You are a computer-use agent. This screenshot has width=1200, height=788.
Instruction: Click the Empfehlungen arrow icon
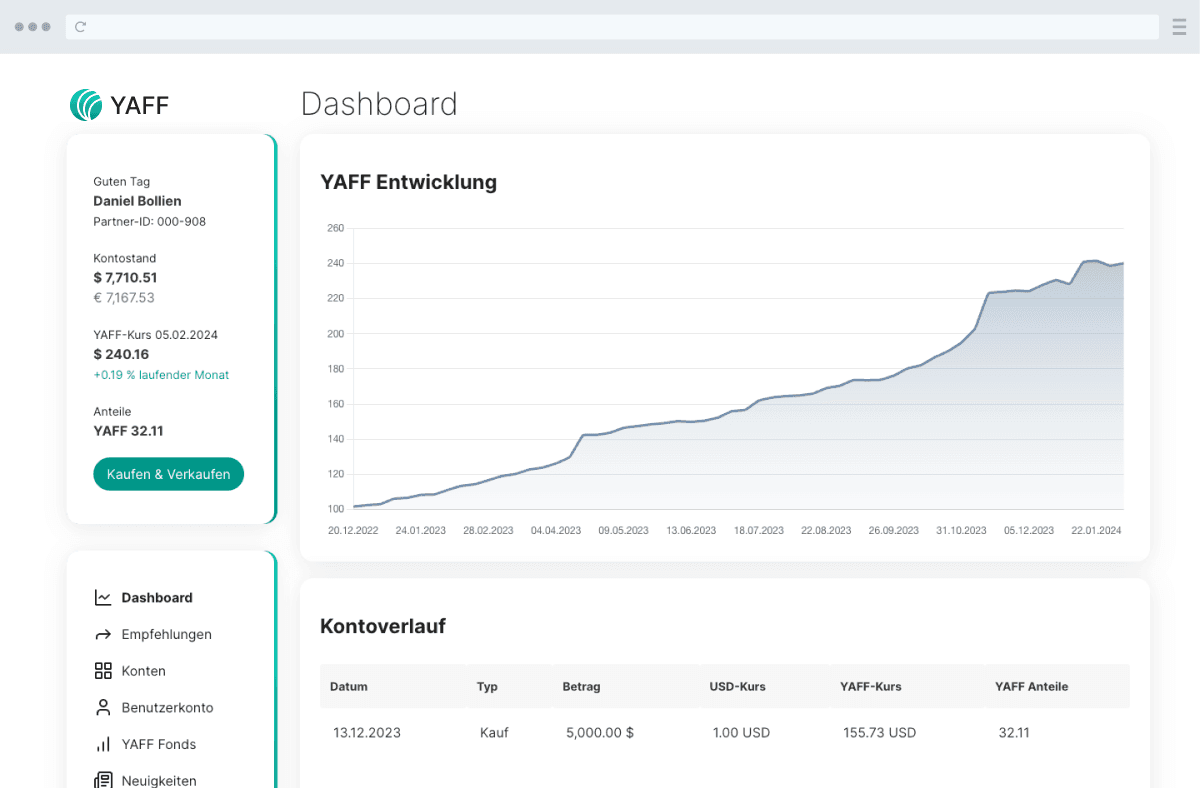point(103,635)
